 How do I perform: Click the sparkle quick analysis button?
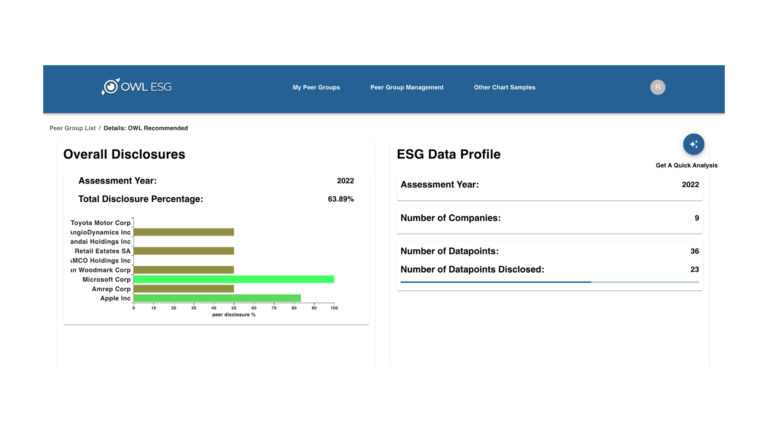[x=693, y=144]
